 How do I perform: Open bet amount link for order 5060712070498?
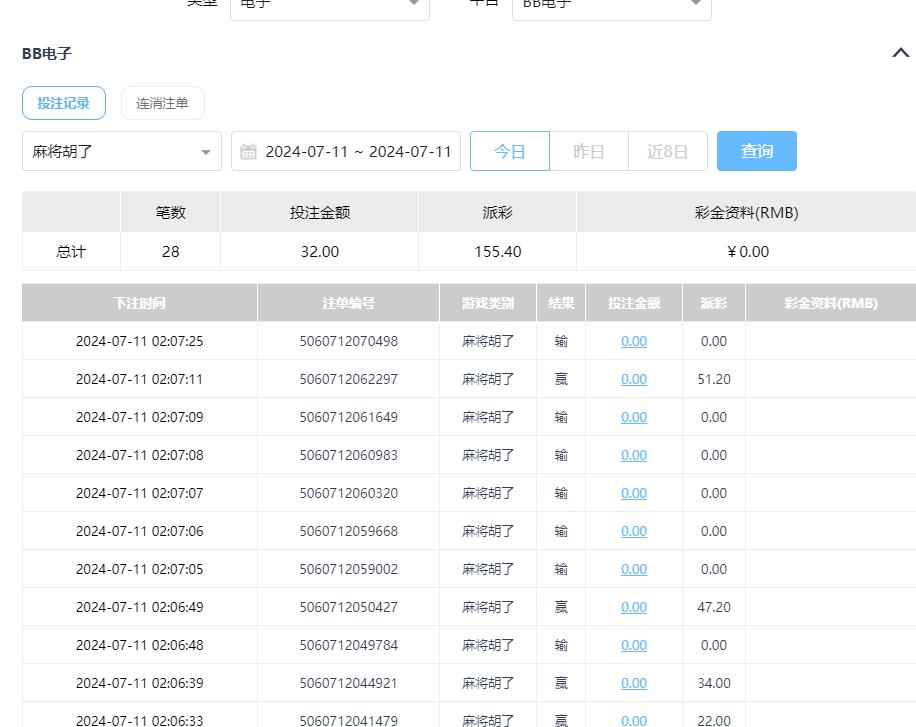pos(634,341)
